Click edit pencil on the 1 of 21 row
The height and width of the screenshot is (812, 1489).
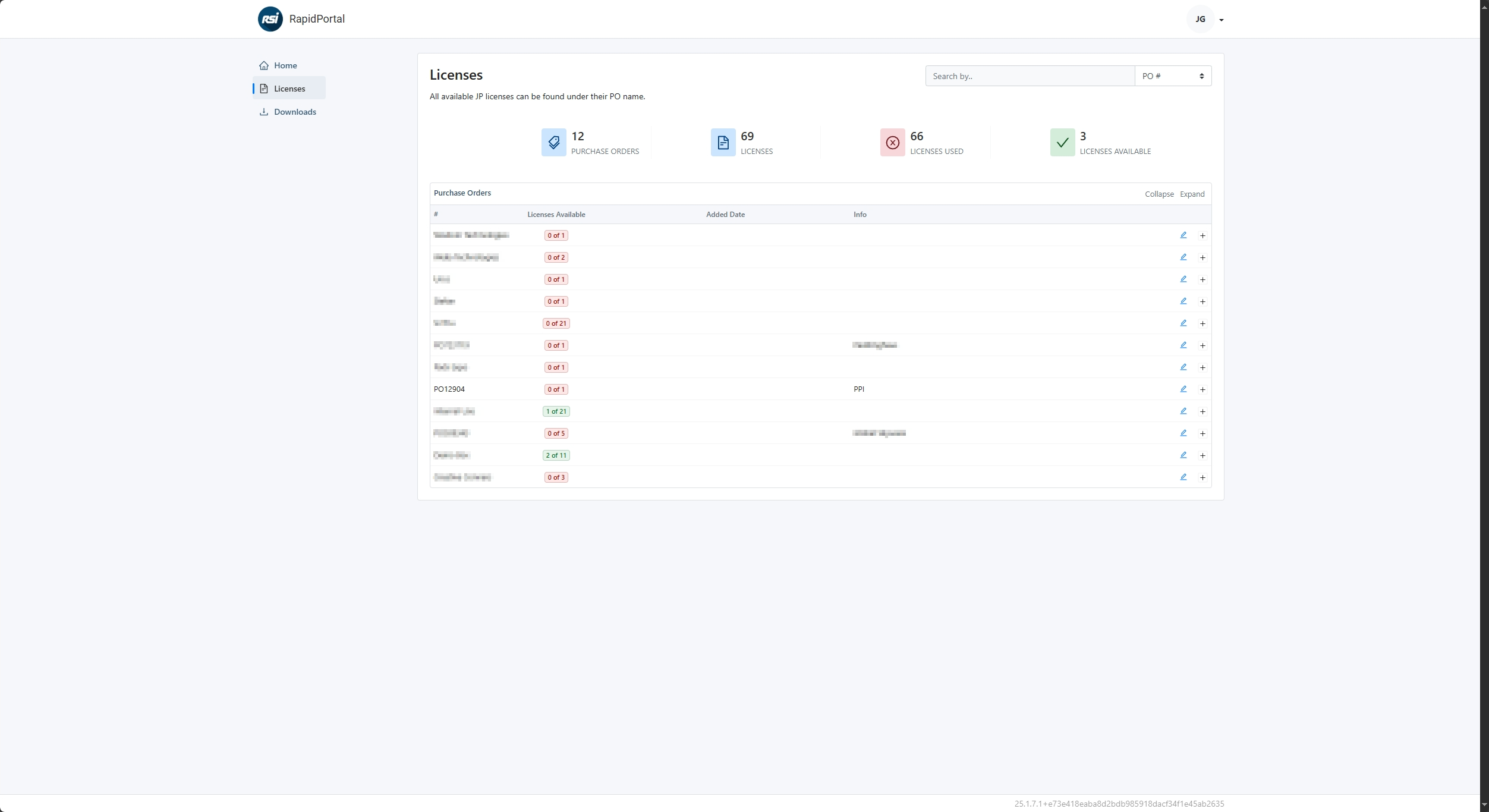(x=1183, y=411)
